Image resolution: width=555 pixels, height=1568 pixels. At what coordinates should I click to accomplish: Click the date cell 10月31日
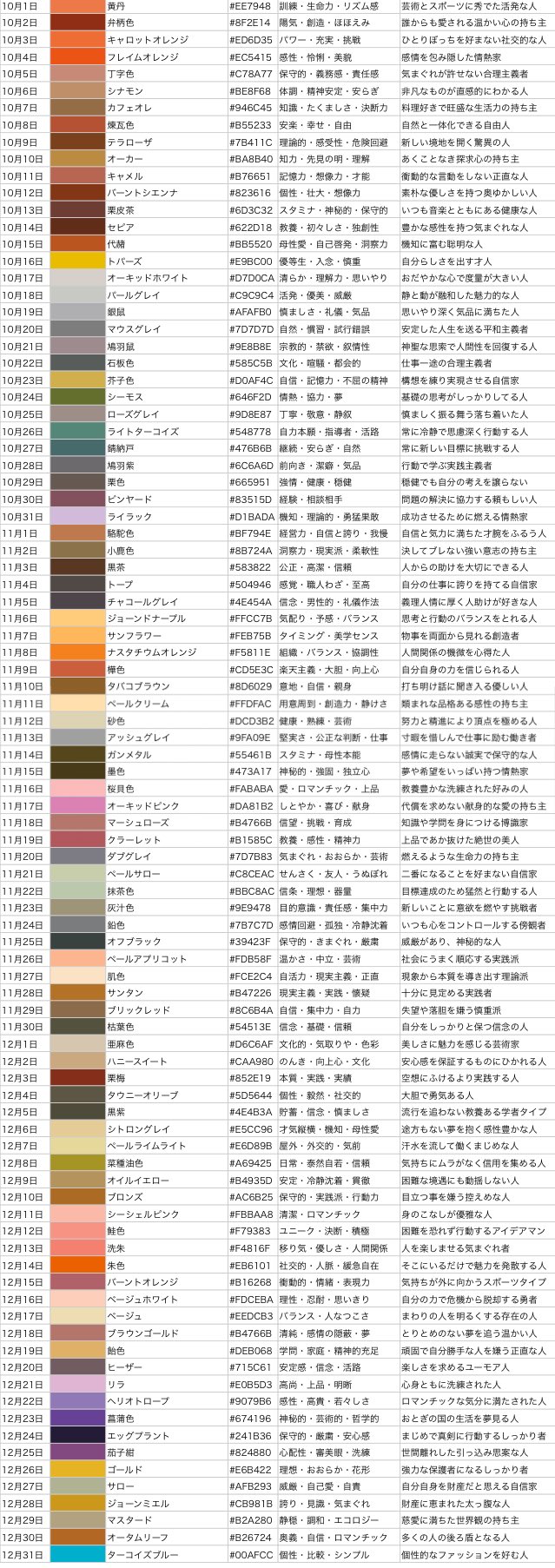[x=22, y=517]
